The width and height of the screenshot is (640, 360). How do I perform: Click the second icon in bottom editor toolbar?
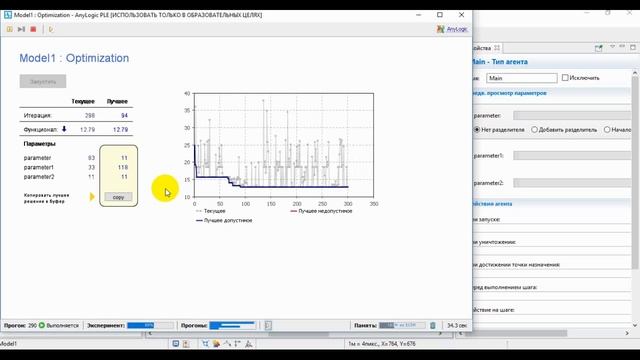click(x=186, y=344)
